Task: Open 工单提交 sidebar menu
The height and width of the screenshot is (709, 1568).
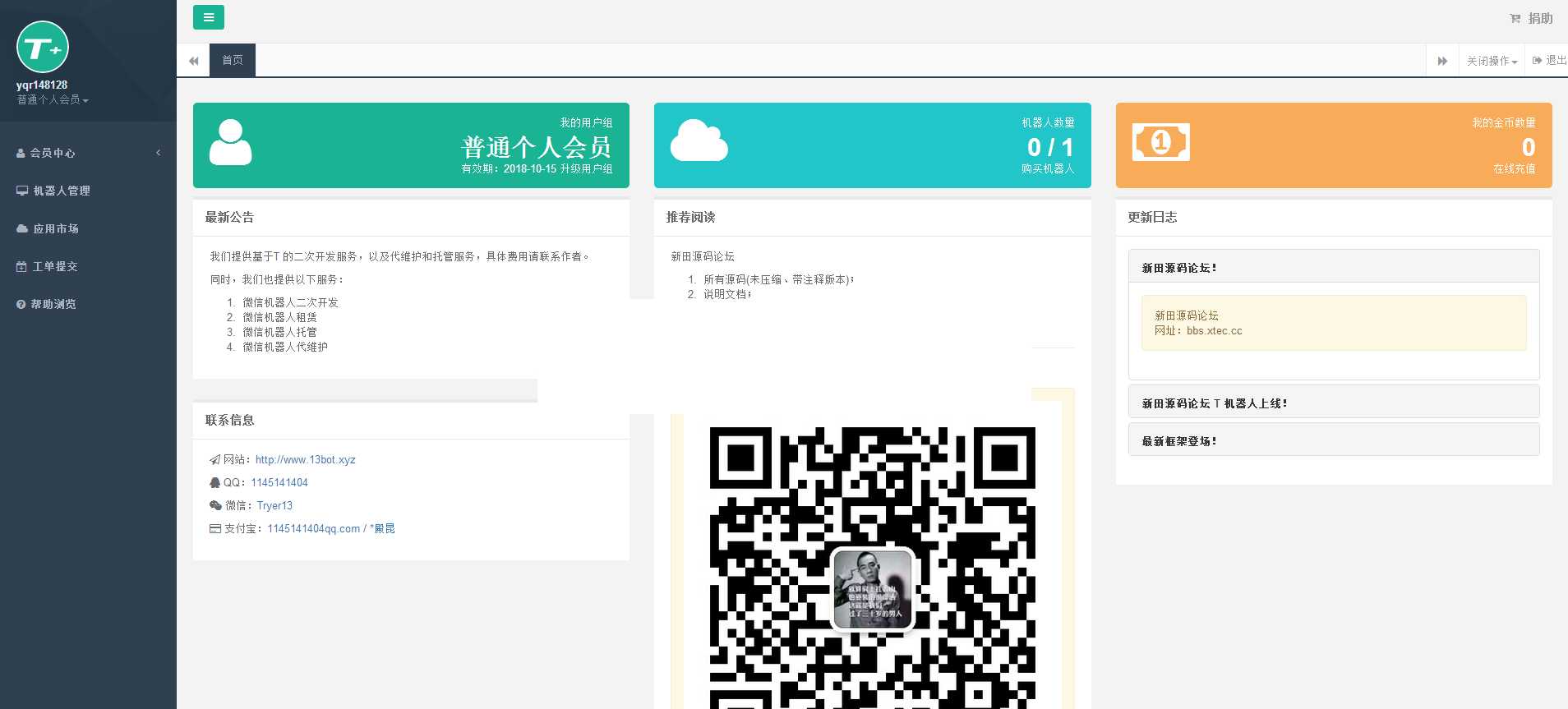Action: (x=88, y=266)
